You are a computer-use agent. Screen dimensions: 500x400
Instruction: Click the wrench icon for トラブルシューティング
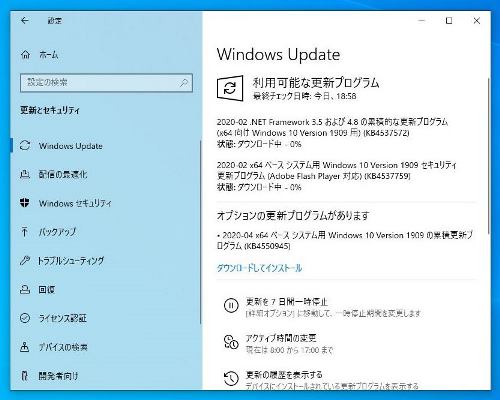25,260
